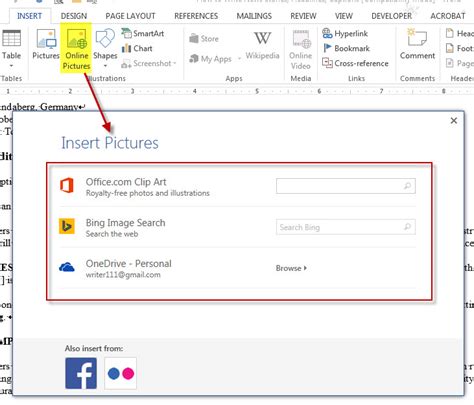Open the ACROBAT tab

pyautogui.click(x=448, y=16)
